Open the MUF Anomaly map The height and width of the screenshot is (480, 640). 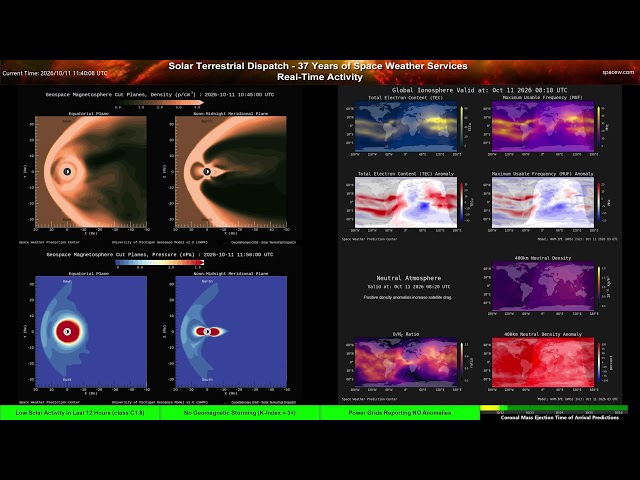(x=543, y=202)
